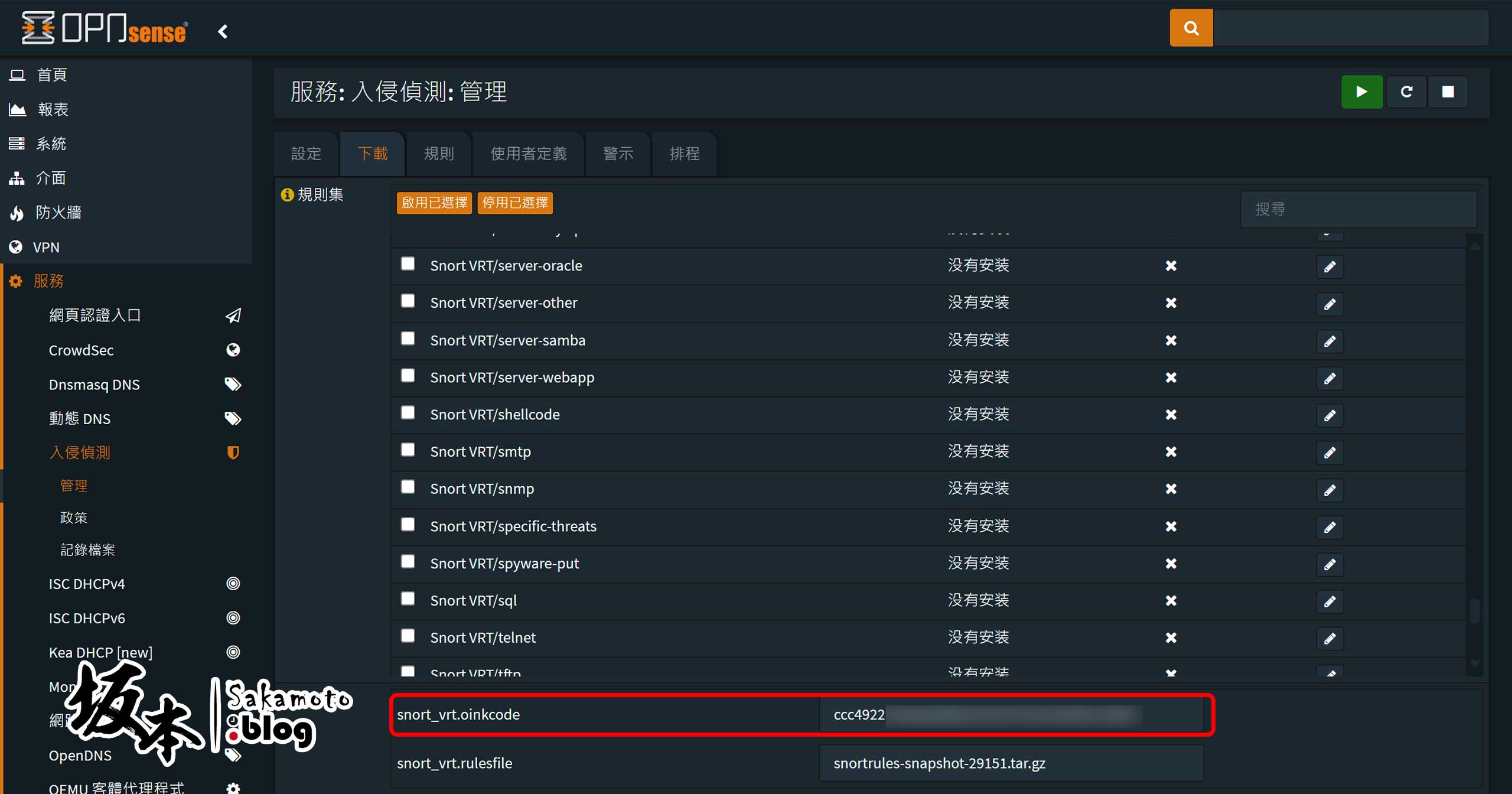Screen dimensions: 1512x794
Task: Stop the intrusion detection service
Action: (1448, 92)
